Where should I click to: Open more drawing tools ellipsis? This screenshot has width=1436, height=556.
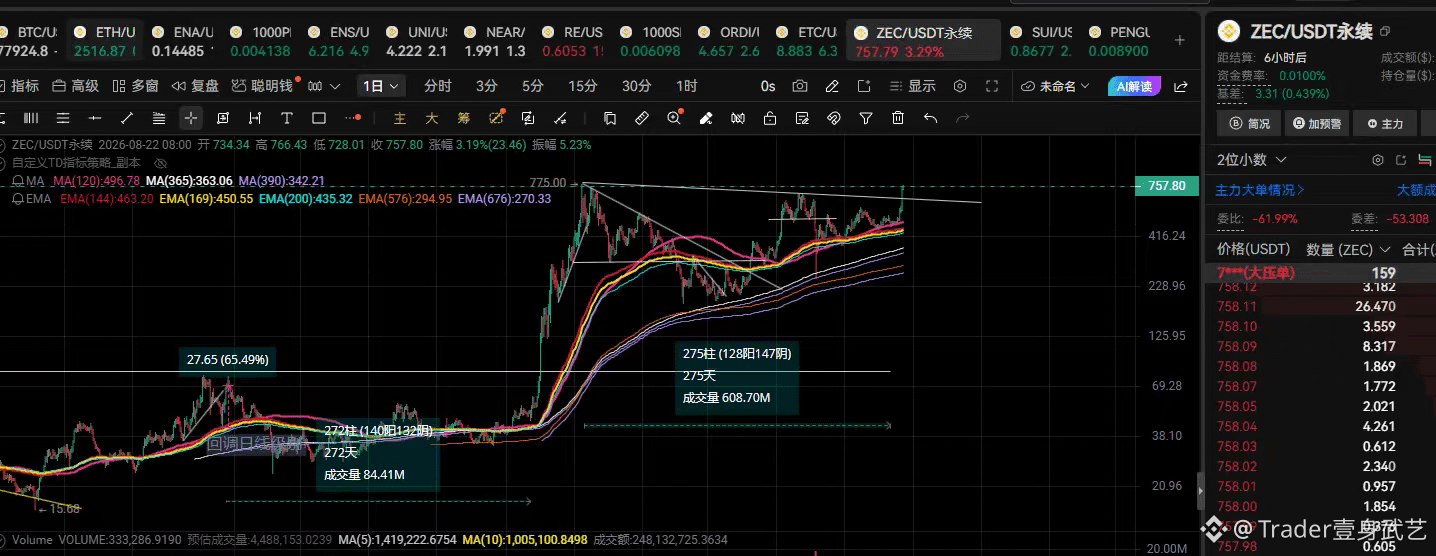[x=352, y=118]
